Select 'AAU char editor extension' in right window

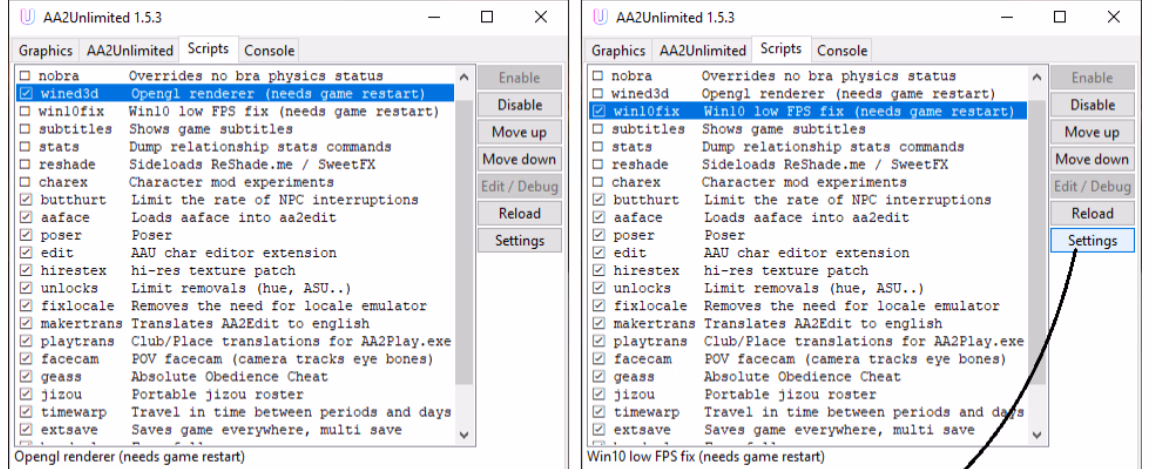(807, 253)
